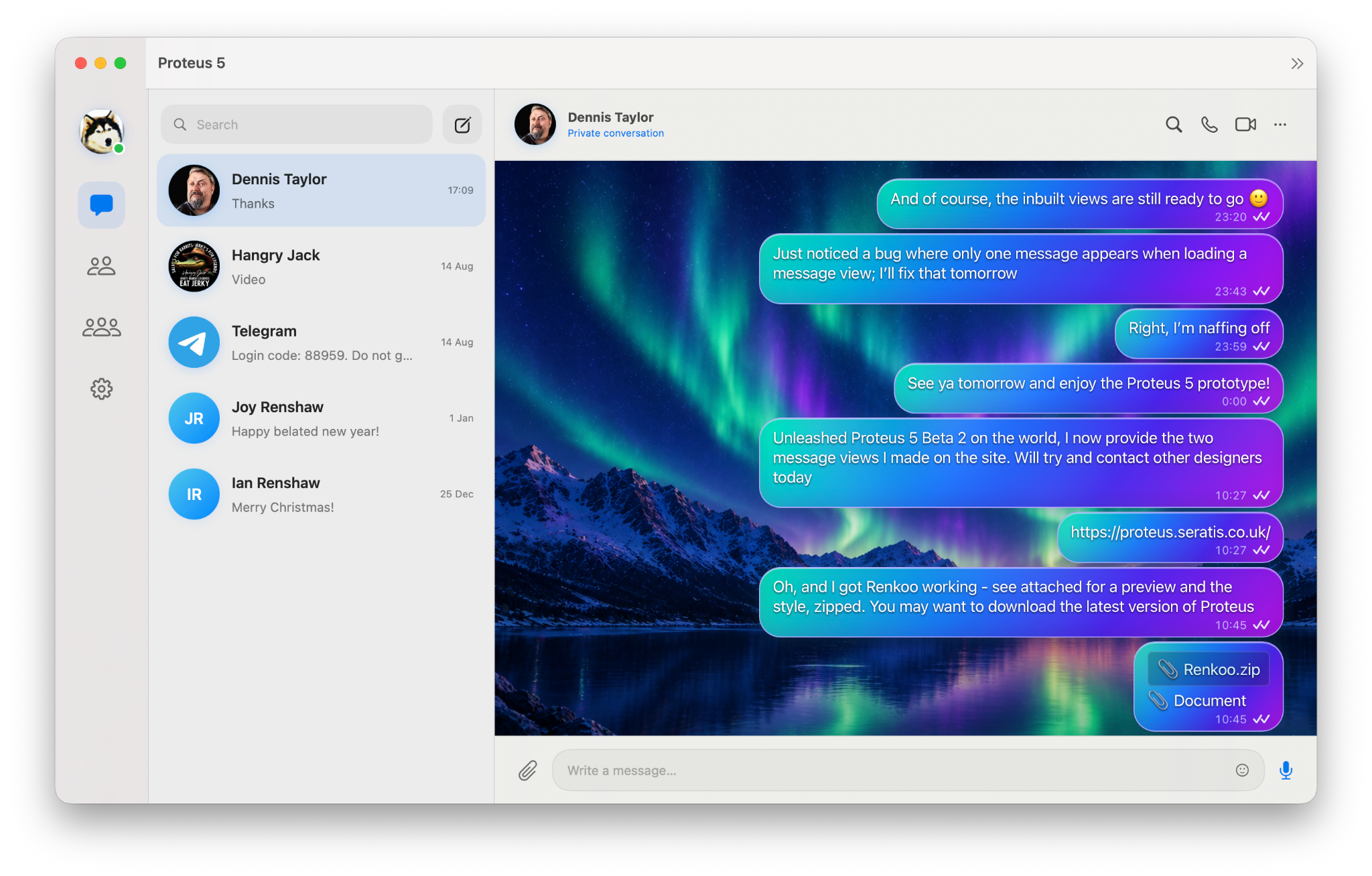The height and width of the screenshot is (876, 1372).
Task: Attach a file with the paperclip icon
Action: (528, 771)
